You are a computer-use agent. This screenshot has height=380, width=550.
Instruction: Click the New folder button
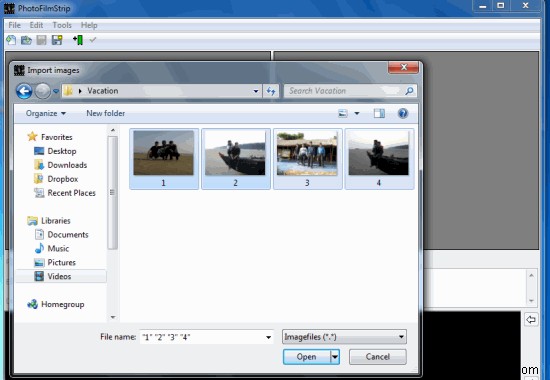point(106,113)
